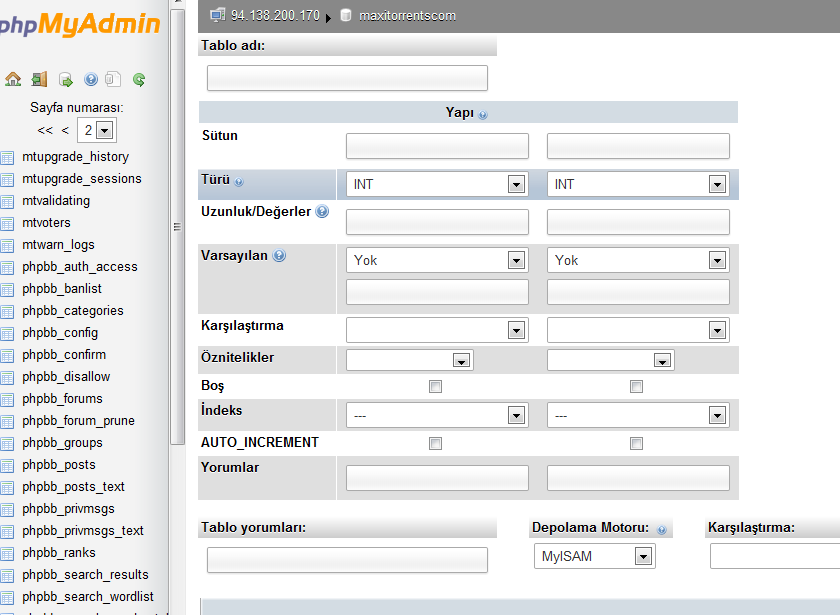This screenshot has width=840, height=615.
Task: Open the phpbb_auth_access table
Action: tap(80, 267)
